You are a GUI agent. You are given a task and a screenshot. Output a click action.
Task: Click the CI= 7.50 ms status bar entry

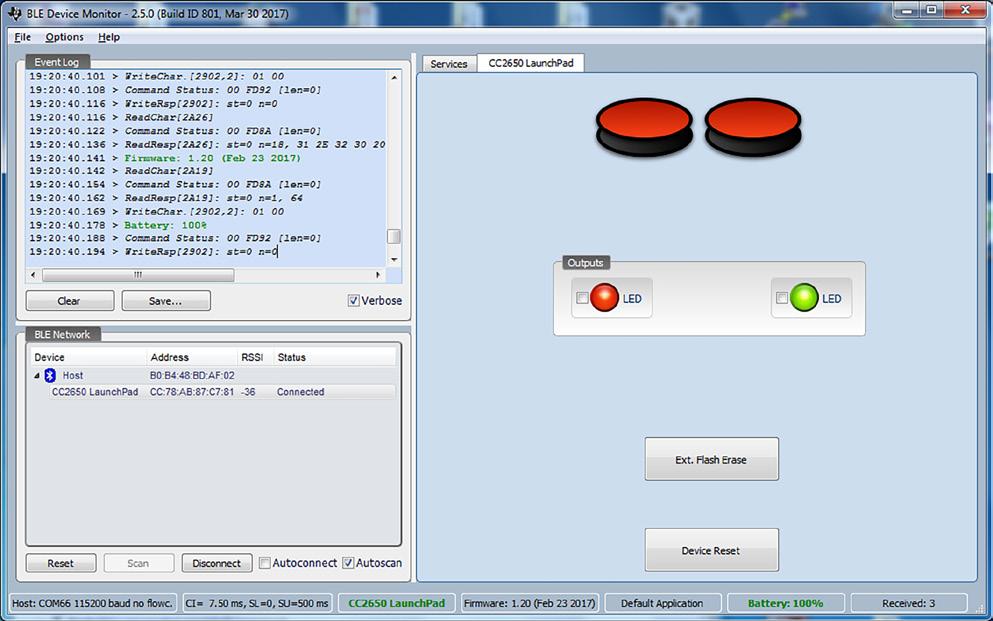point(257,603)
